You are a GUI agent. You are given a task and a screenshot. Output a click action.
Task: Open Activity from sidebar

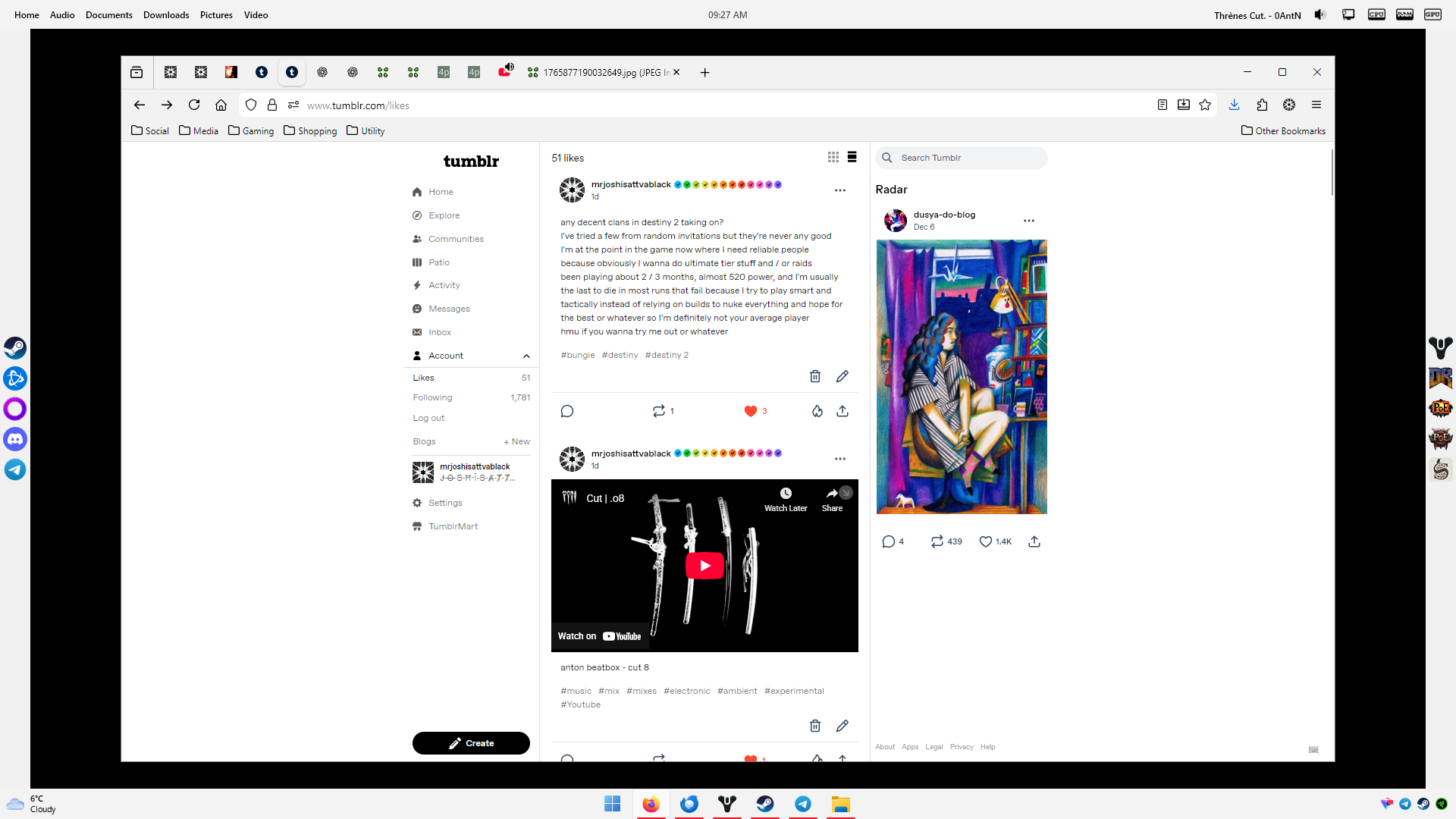click(444, 285)
